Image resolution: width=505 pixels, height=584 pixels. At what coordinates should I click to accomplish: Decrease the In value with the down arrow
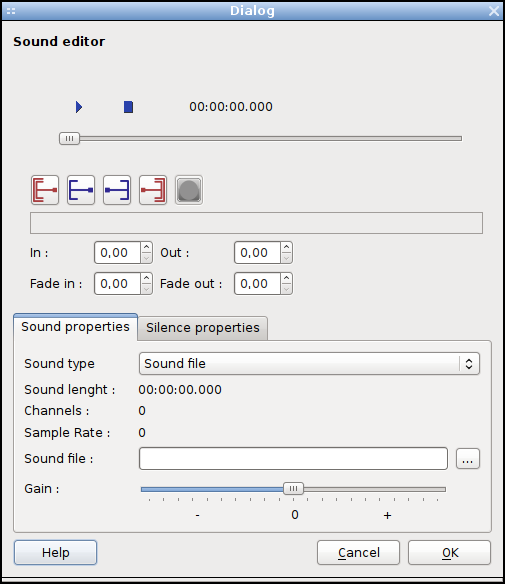point(146,258)
